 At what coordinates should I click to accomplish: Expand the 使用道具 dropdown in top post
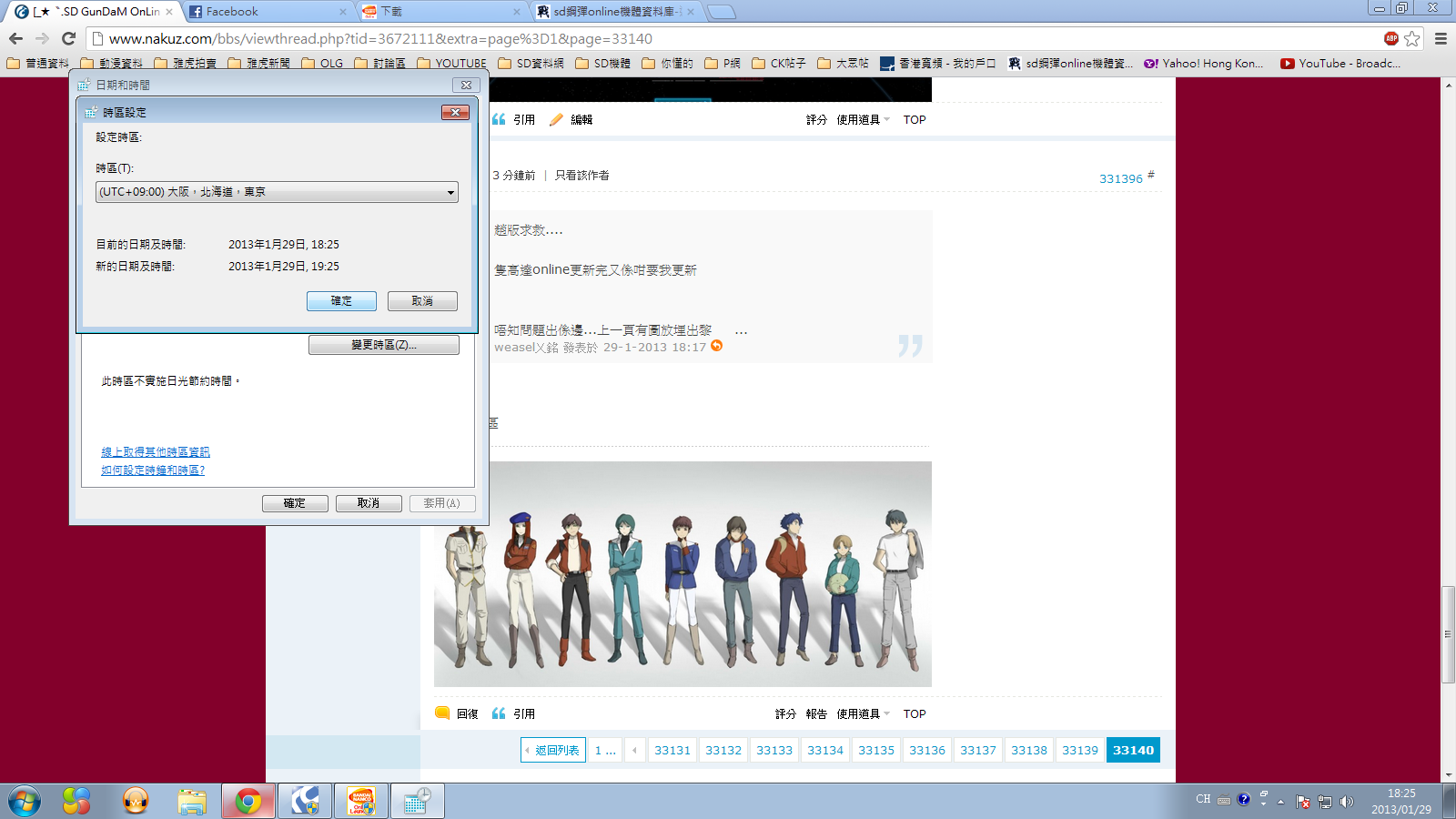[x=863, y=119]
